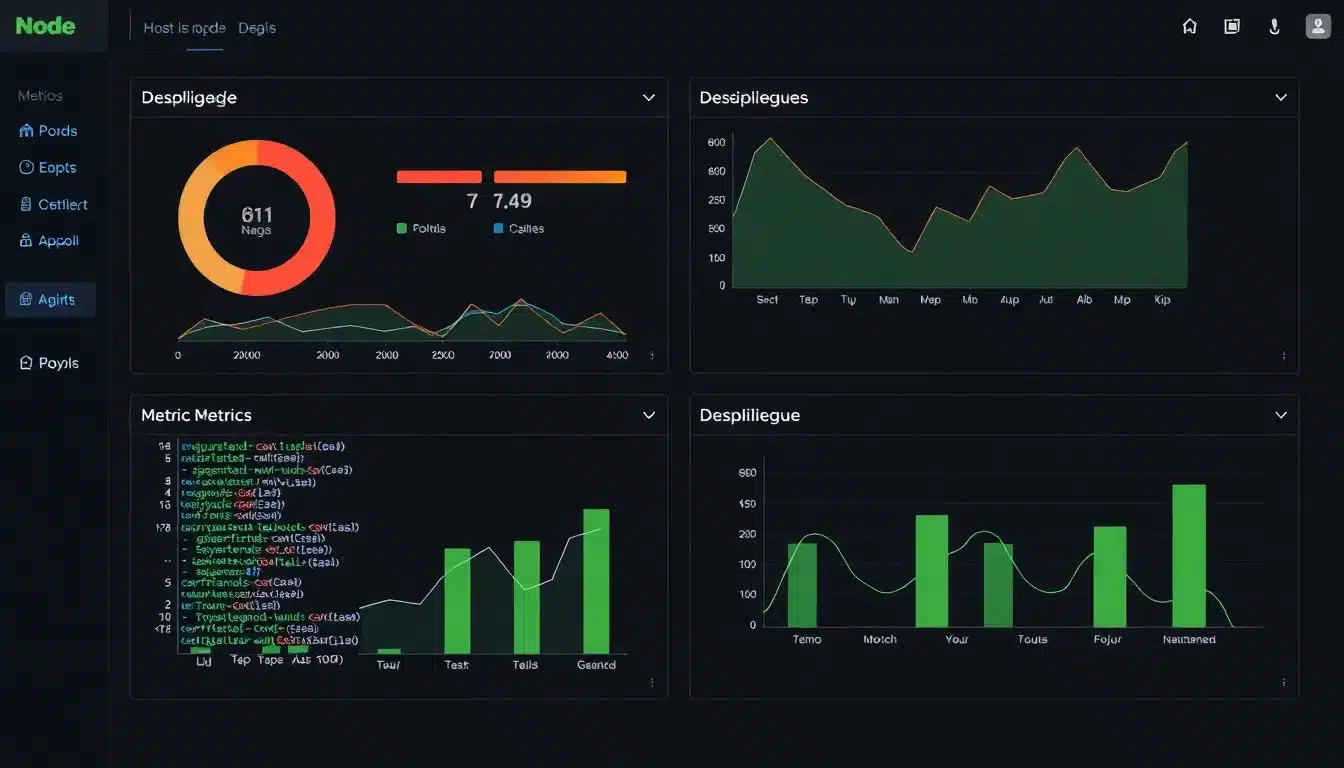
Task: Click the Node logo in the corner
Action: pyautogui.click(x=45, y=25)
